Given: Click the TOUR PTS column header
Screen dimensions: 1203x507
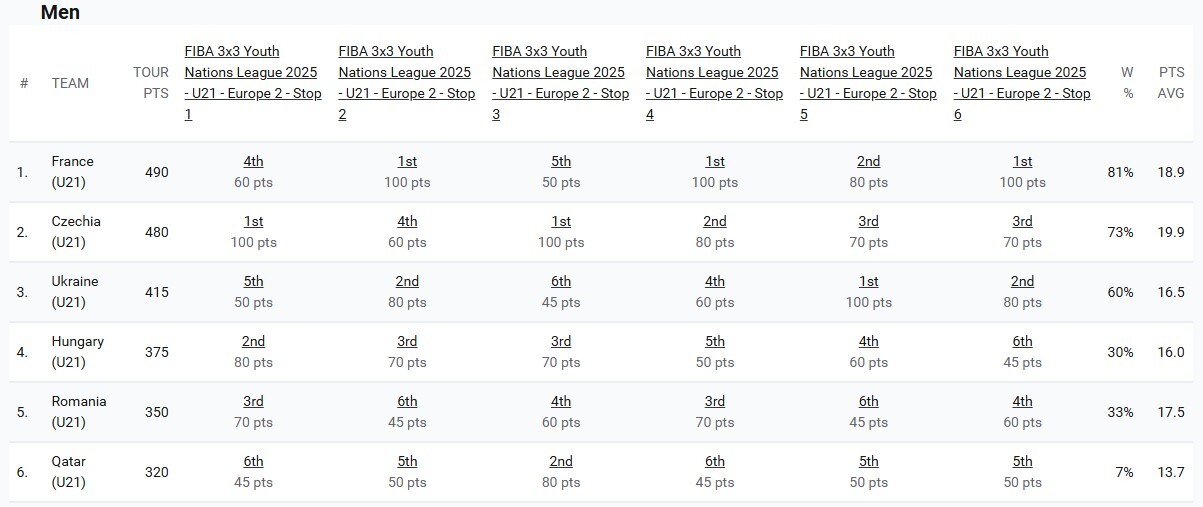Looking at the screenshot, I should tap(151, 83).
